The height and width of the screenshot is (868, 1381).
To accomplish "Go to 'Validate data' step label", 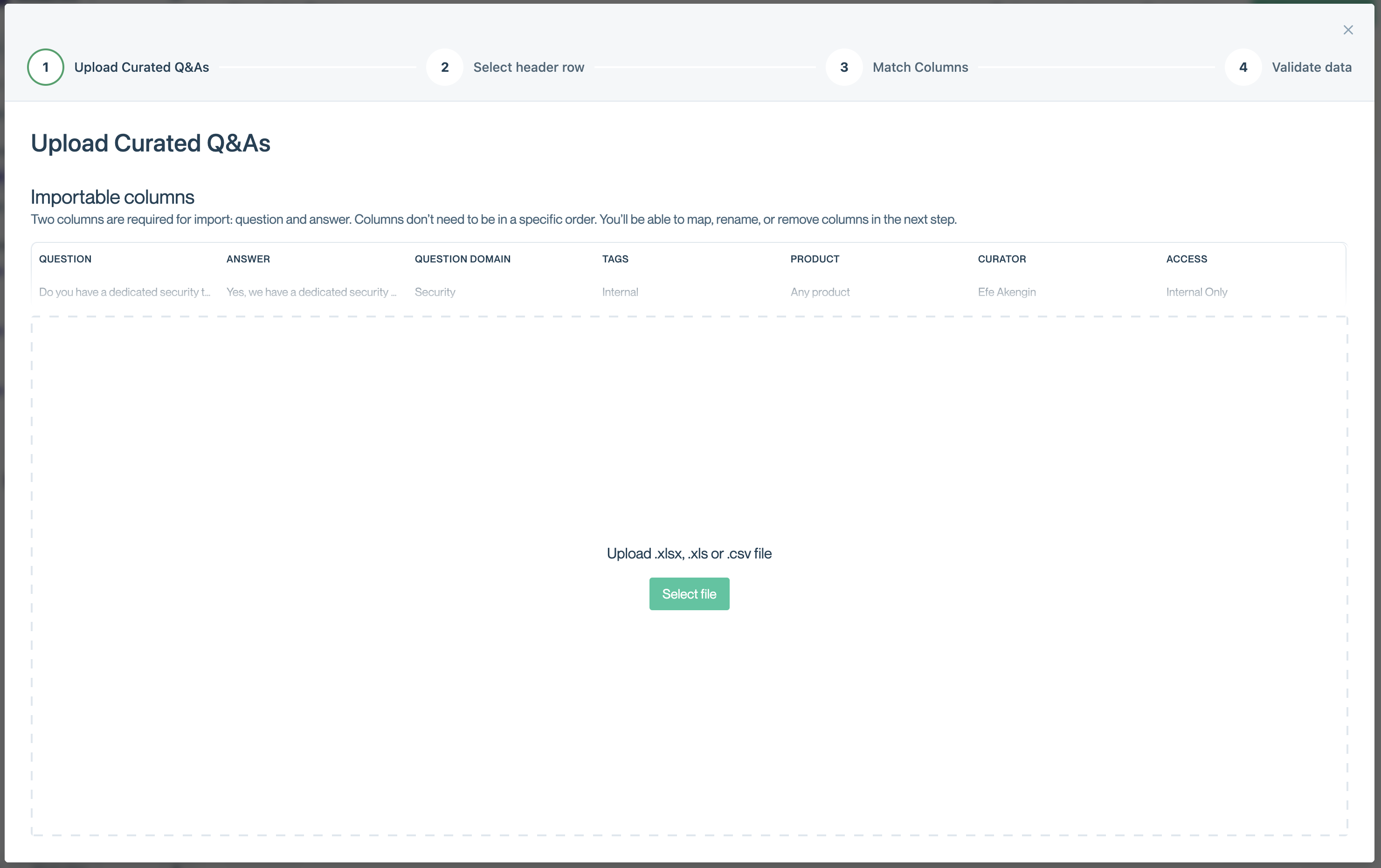I will [x=1311, y=67].
